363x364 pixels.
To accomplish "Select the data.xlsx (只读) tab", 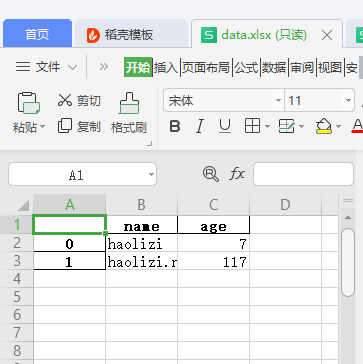I will (267, 33).
